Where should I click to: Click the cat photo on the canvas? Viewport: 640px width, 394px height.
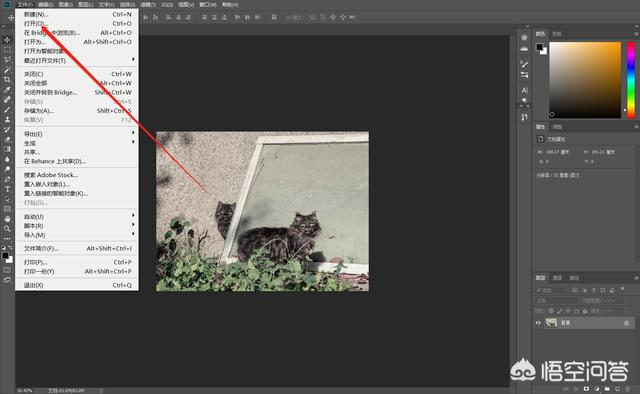tap(262, 211)
